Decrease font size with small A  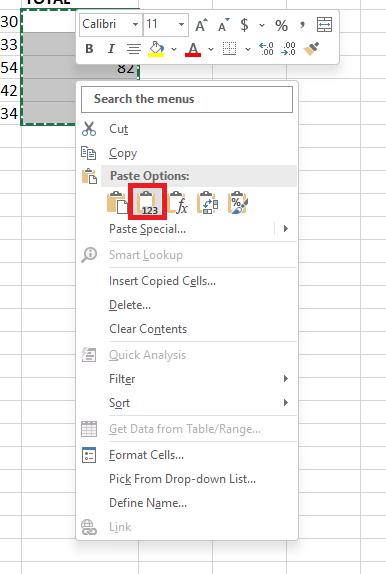[223, 25]
